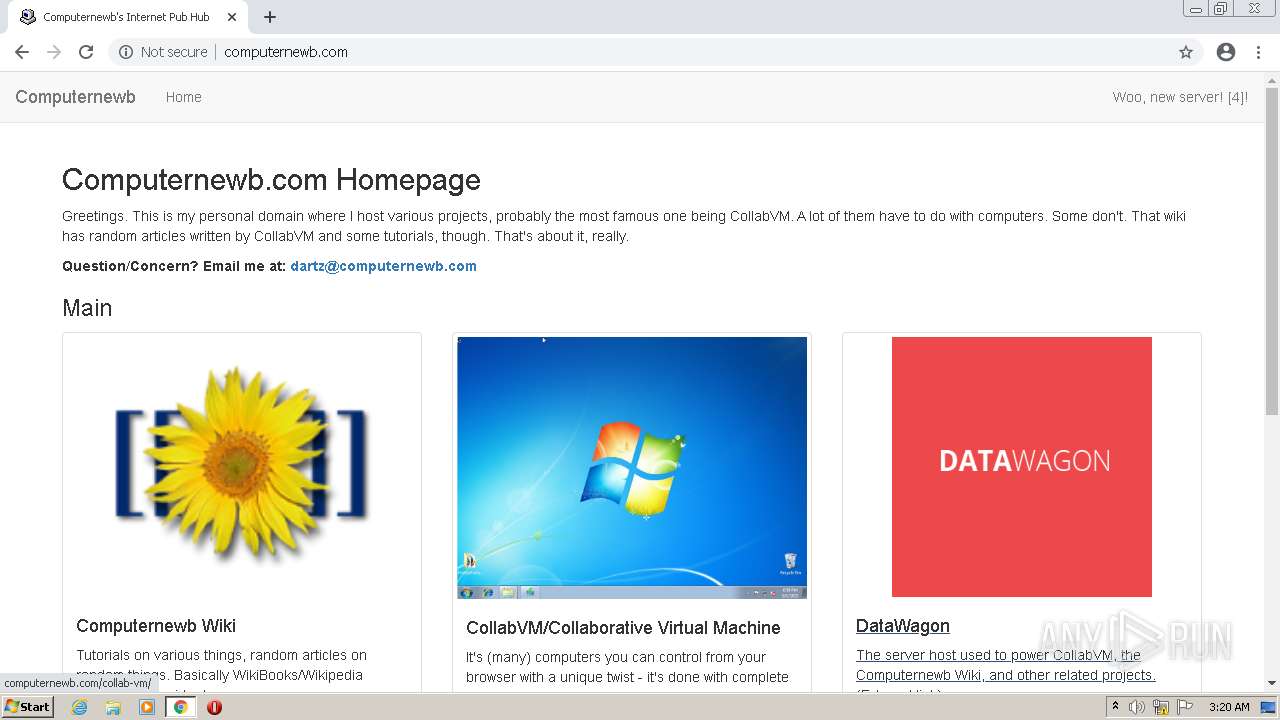
Task: Open the network tray icon
Action: [x=1161, y=707]
